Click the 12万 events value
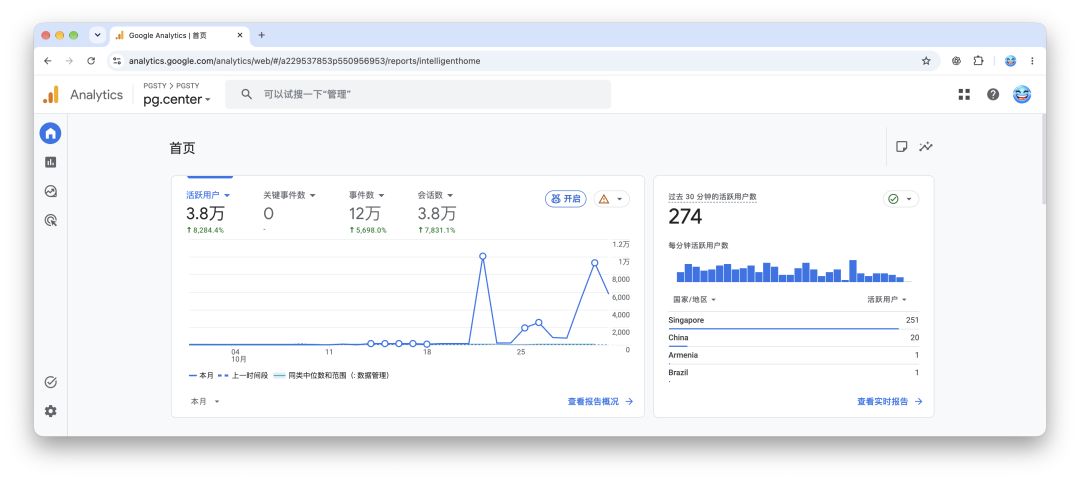Image resolution: width=1080 pixels, height=481 pixels. tap(365, 214)
